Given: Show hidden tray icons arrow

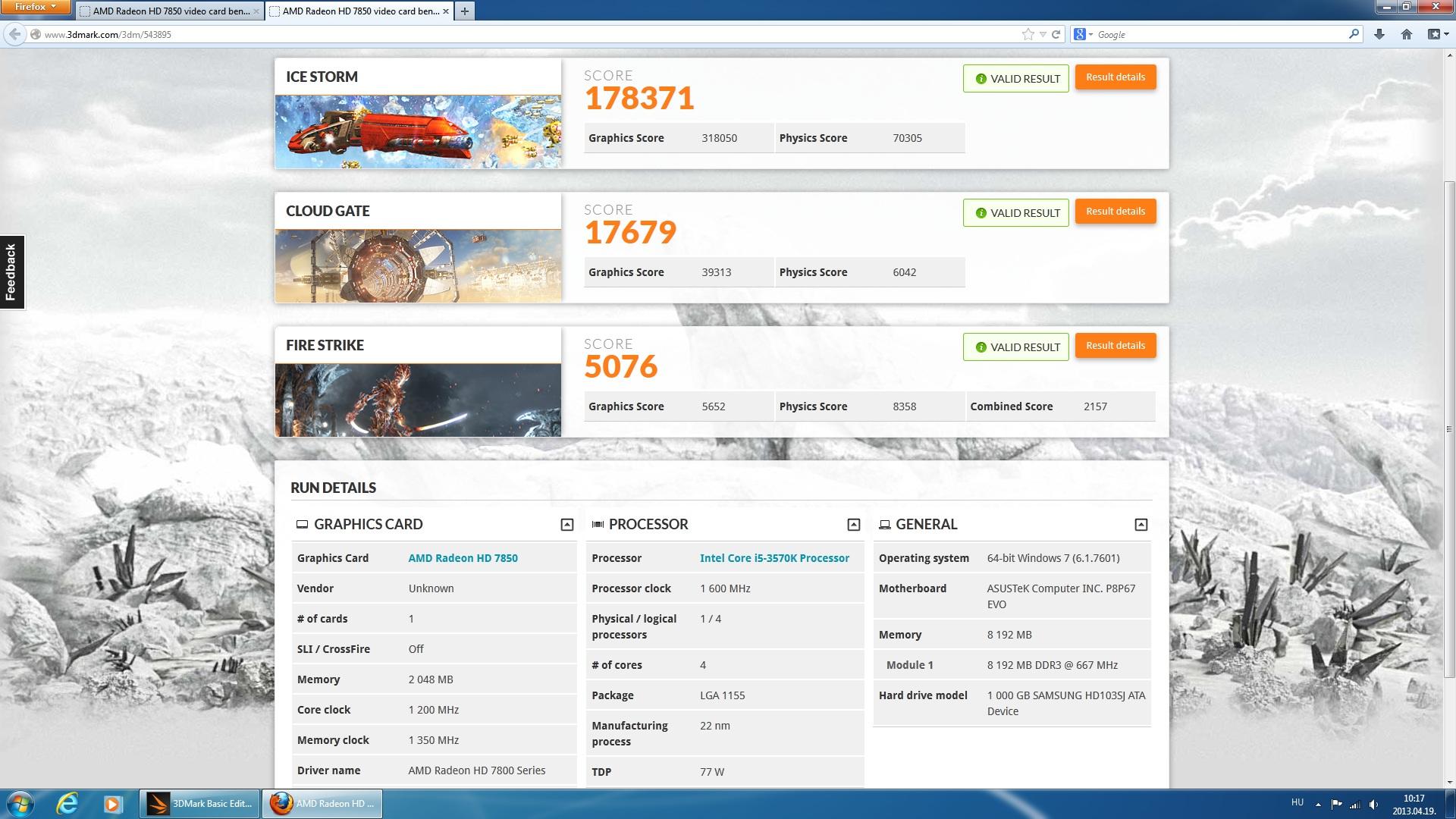Looking at the screenshot, I should (x=1318, y=804).
